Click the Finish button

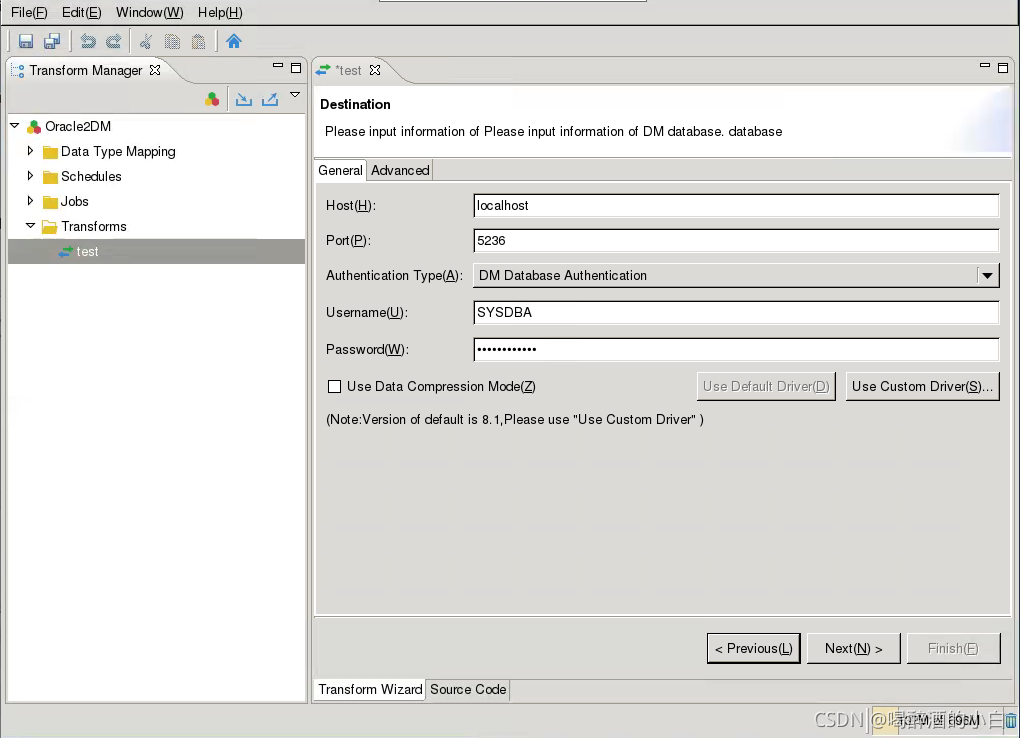click(953, 648)
